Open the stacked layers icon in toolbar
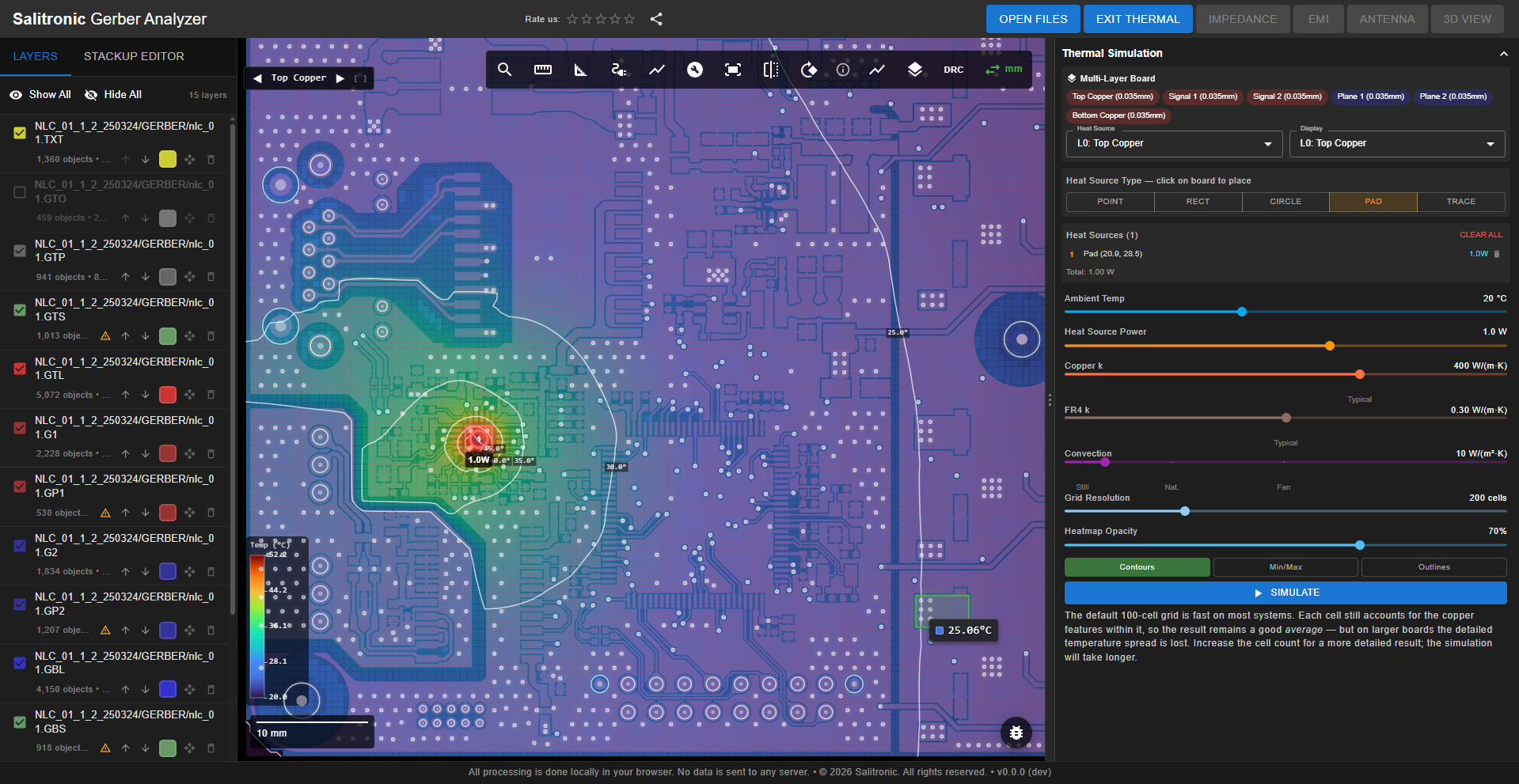This screenshot has width=1519, height=784. [915, 70]
